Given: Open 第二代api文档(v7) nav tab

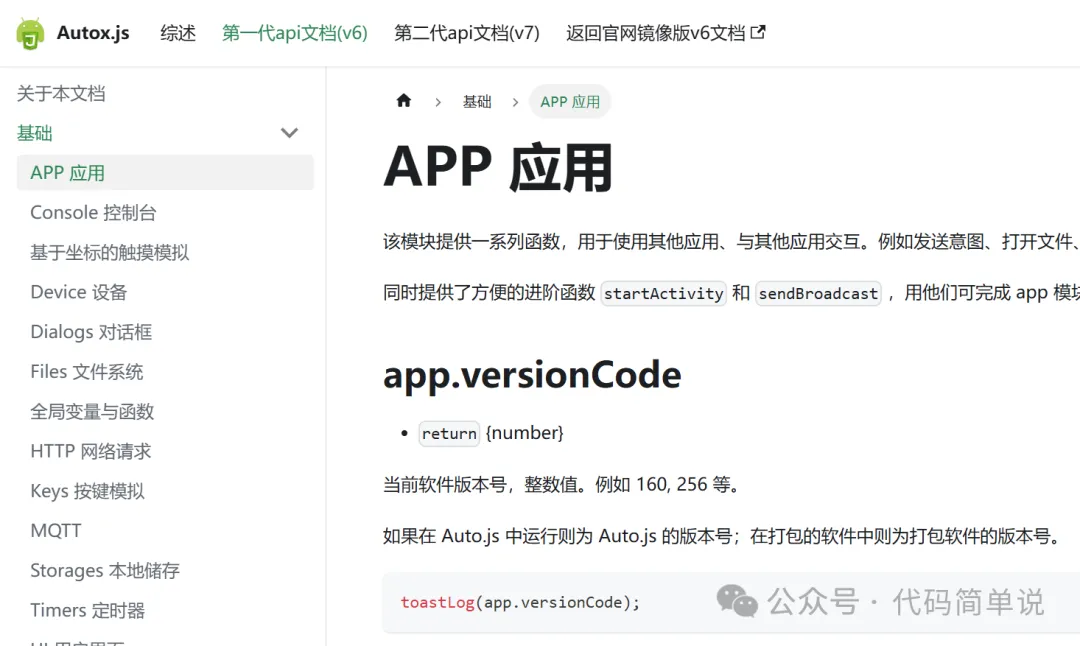Looking at the screenshot, I should [x=467, y=33].
